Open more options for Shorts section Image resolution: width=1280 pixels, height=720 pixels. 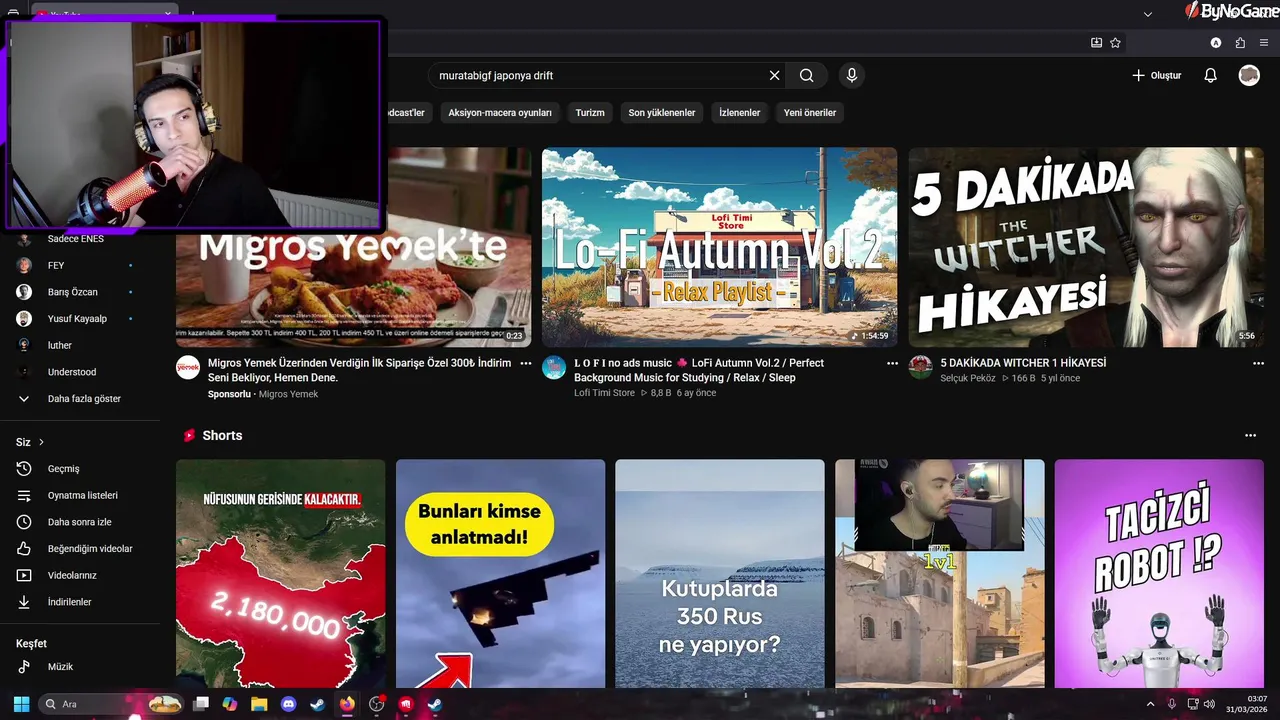(x=1250, y=436)
